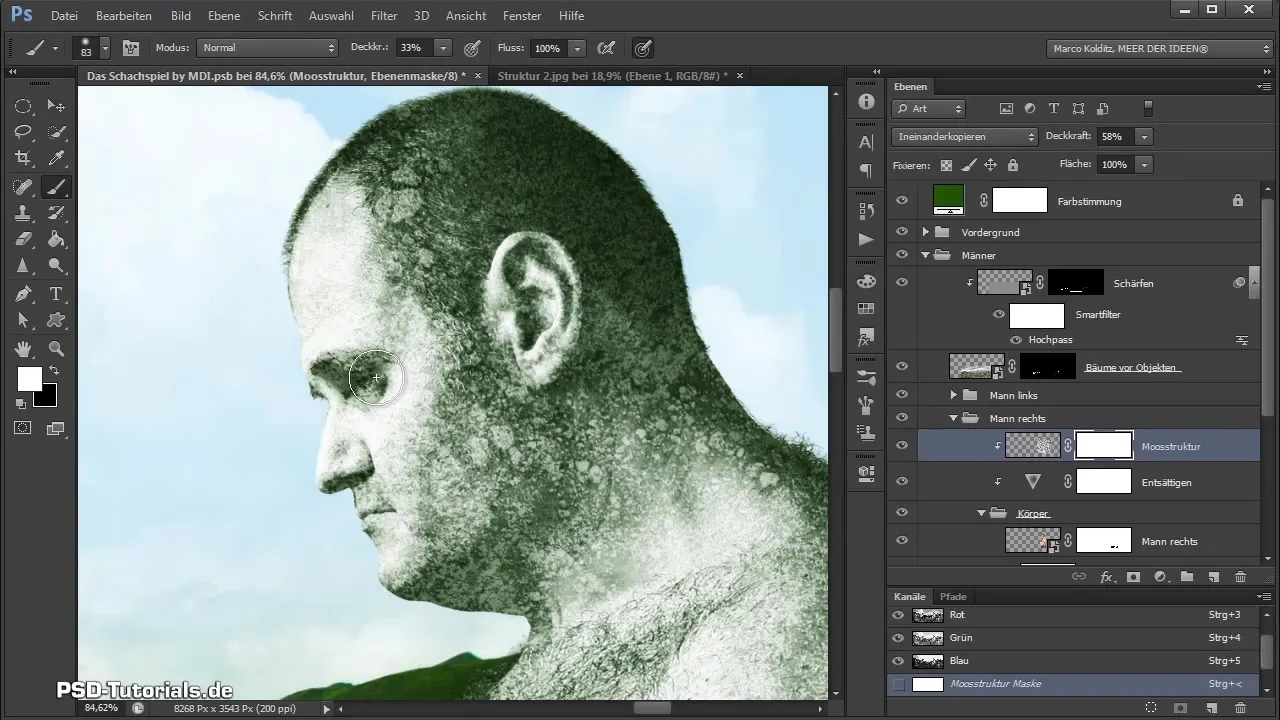Select the Clone Stamp tool
The image size is (1280, 720).
tap(23, 213)
